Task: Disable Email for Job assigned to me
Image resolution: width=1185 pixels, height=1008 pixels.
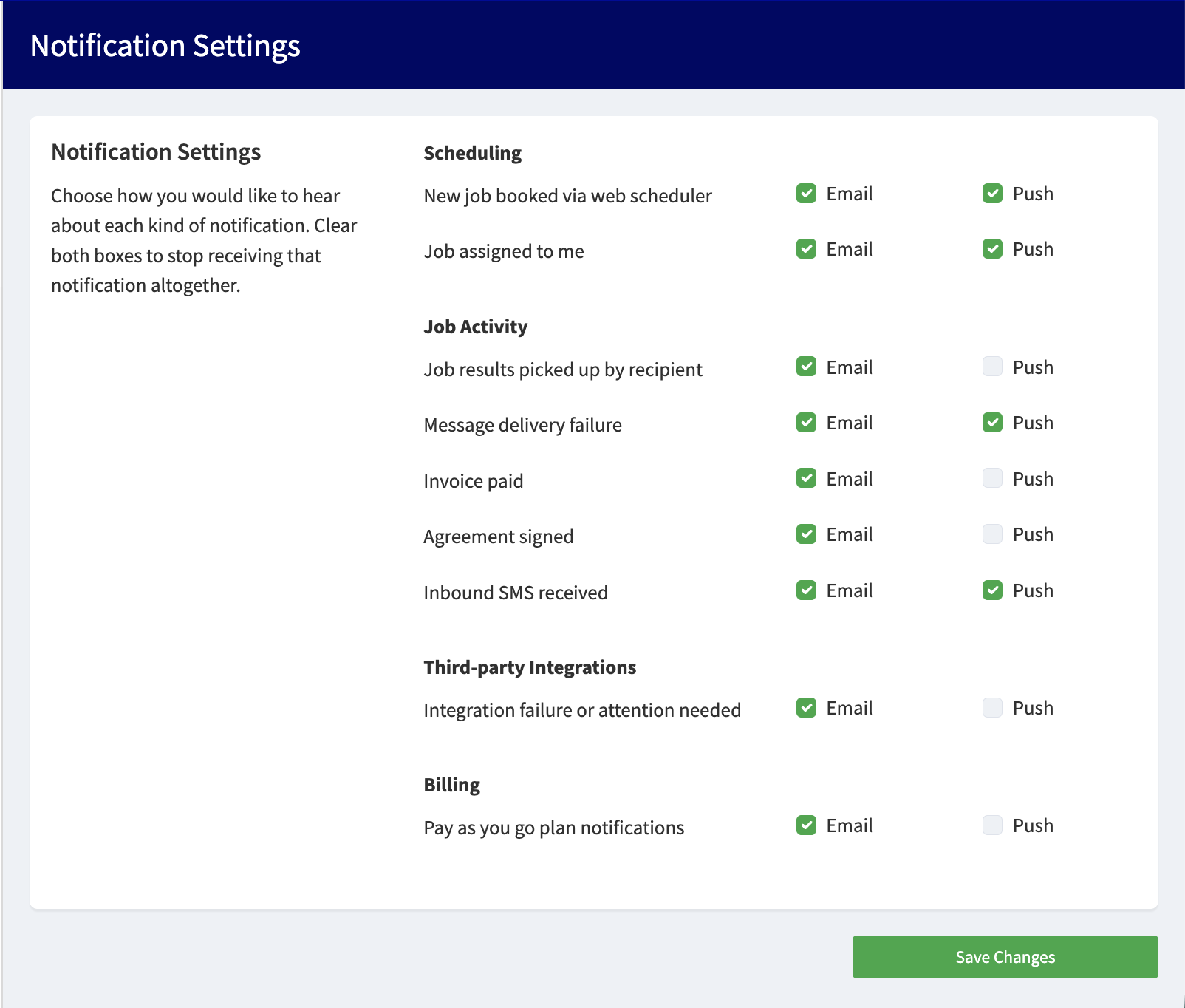Action: tap(806, 249)
